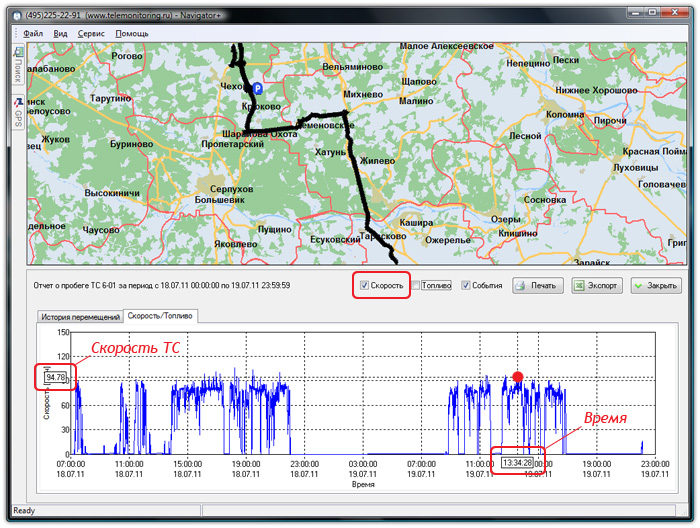Click the green checkmark on Закрыть
Viewport: 700px width, 528px height.
(x=639, y=286)
